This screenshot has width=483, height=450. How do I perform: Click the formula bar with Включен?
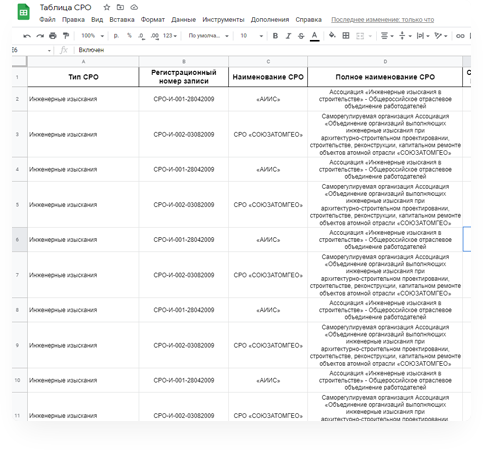click(272, 50)
